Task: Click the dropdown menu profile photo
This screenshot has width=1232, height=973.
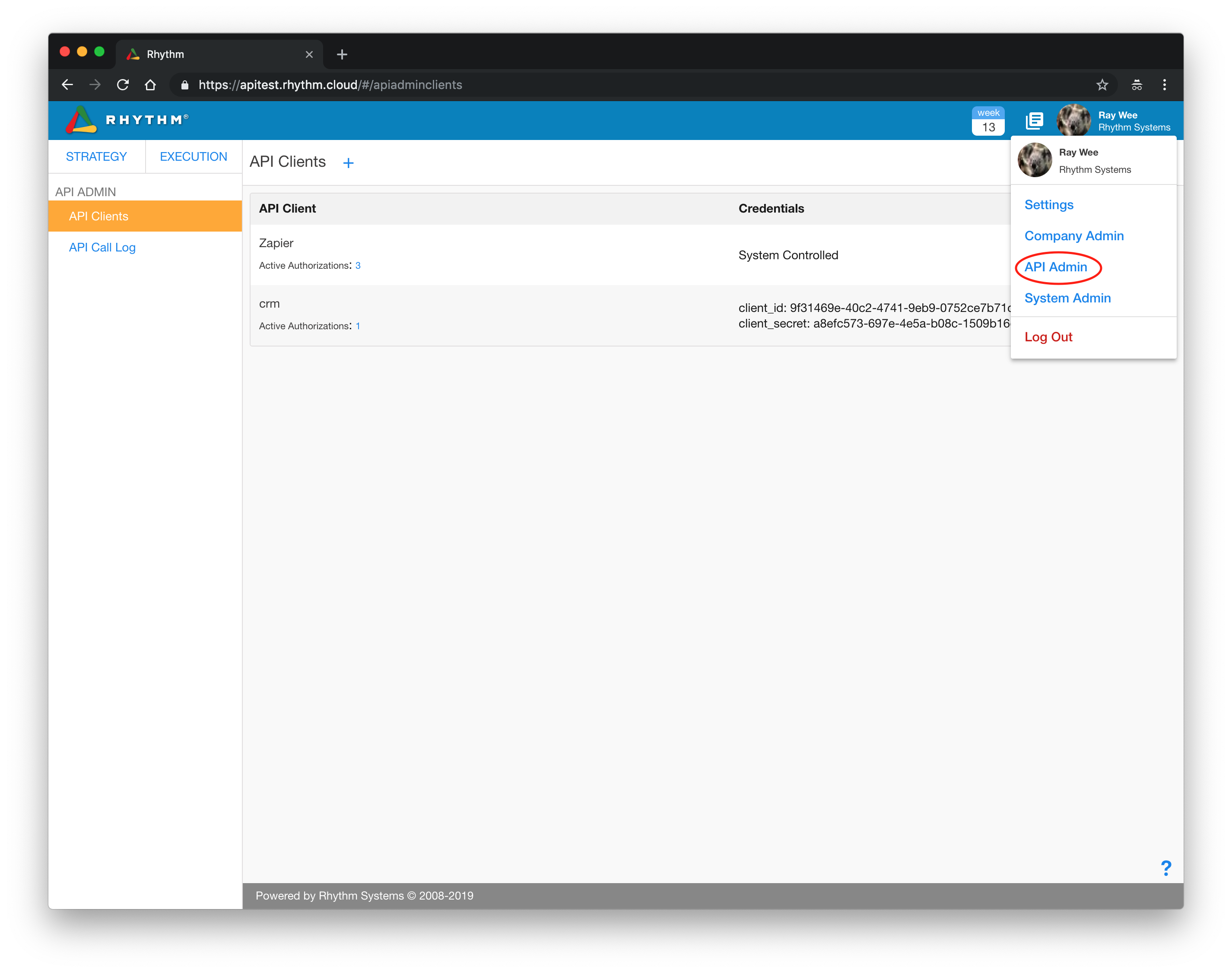Action: point(1034,160)
